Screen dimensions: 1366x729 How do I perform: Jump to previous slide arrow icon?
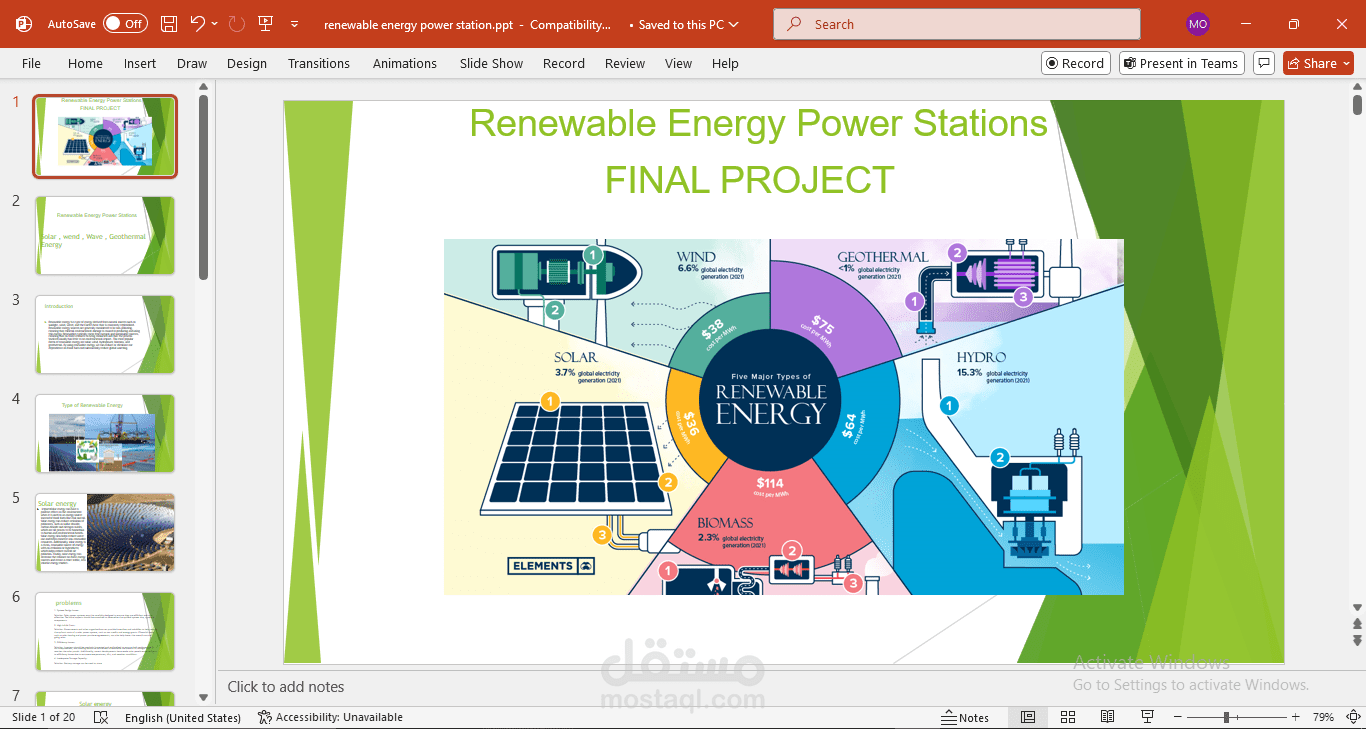pyautogui.click(x=1357, y=624)
